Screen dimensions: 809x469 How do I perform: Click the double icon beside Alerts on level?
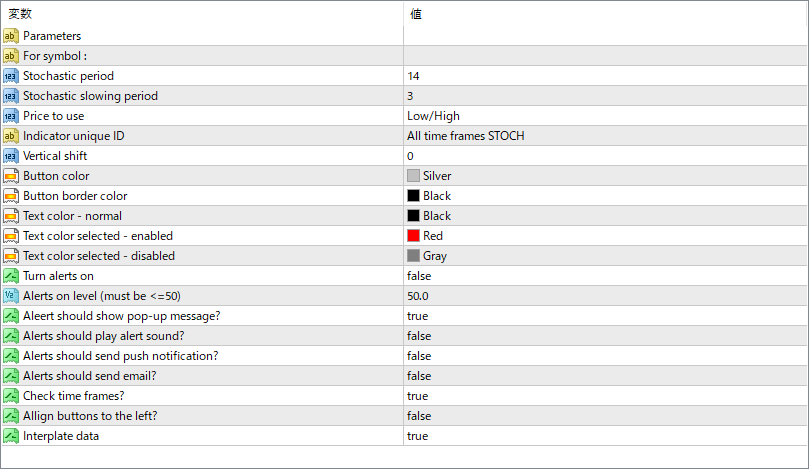click(x=10, y=296)
